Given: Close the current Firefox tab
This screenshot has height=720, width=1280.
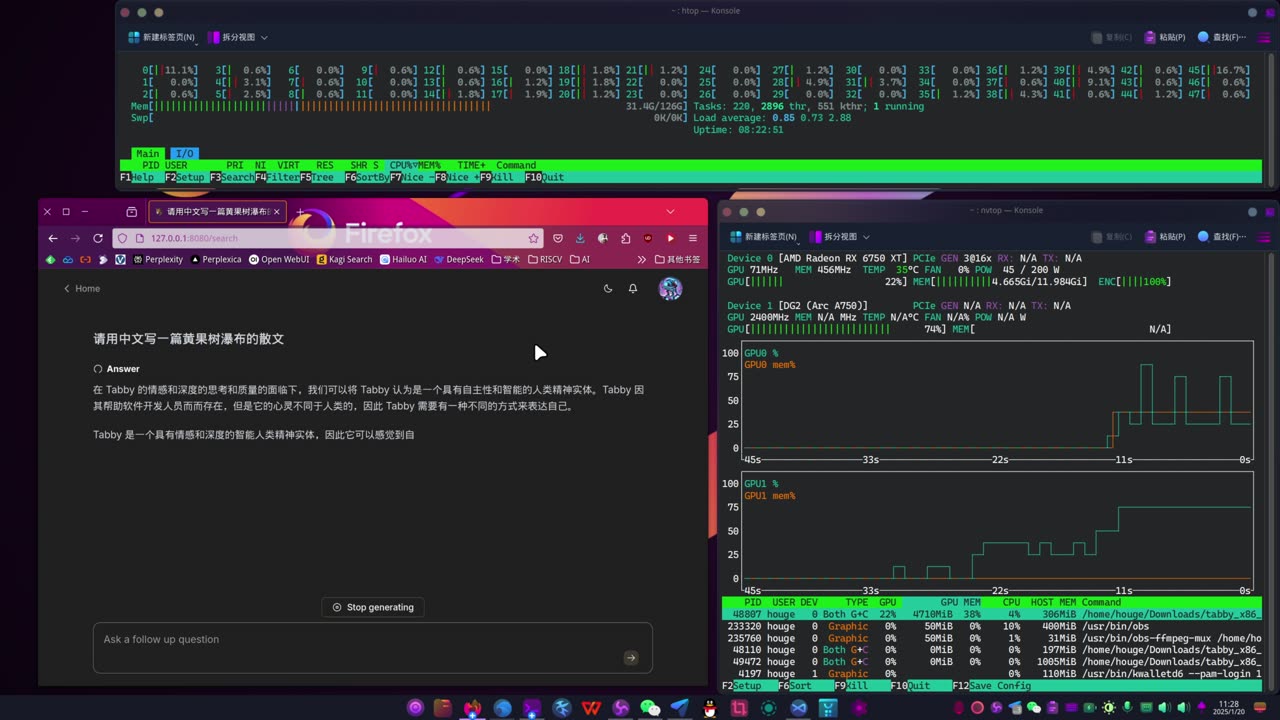Looking at the screenshot, I should click(x=277, y=212).
